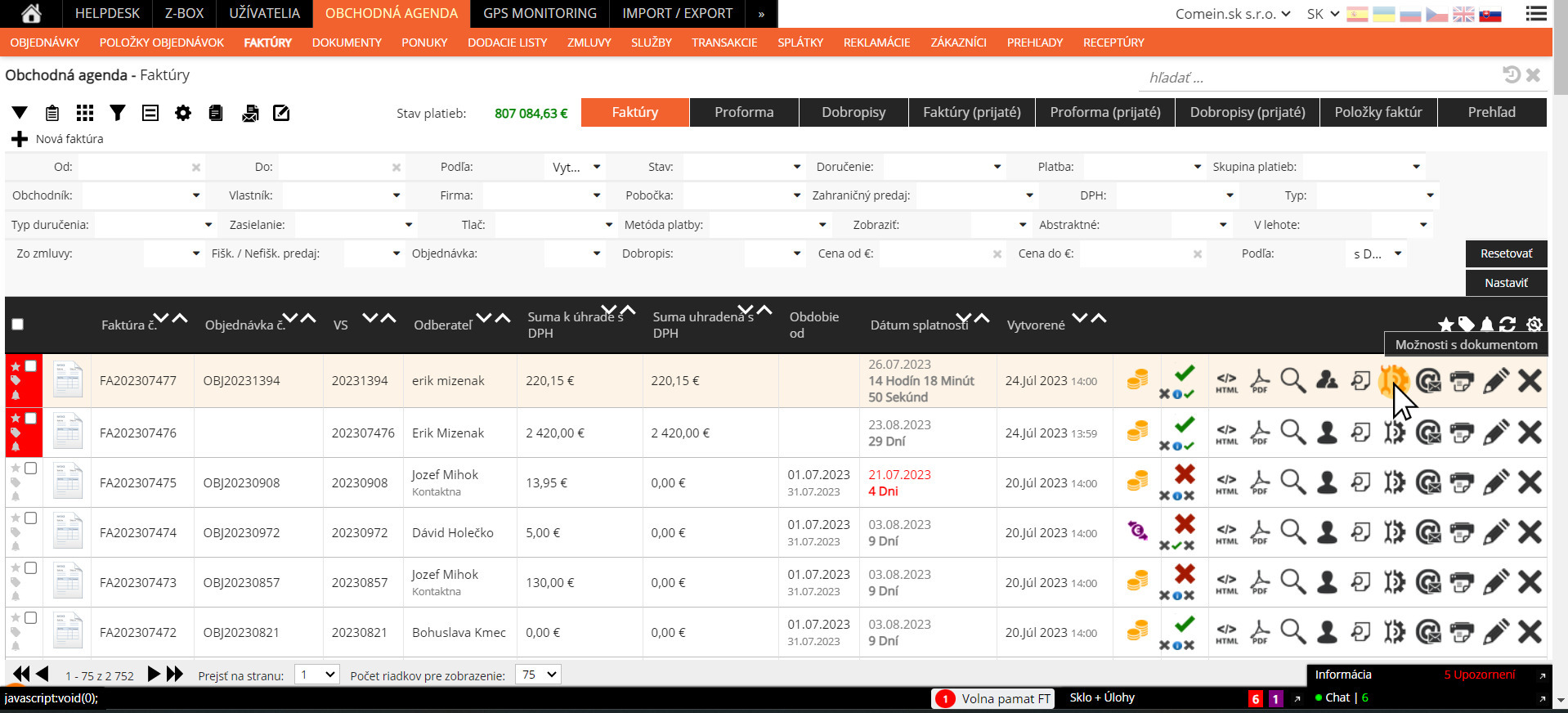This screenshot has width=1568, height=713.
Task: Click the filter funnel toolbar icon
Action: tap(118, 113)
